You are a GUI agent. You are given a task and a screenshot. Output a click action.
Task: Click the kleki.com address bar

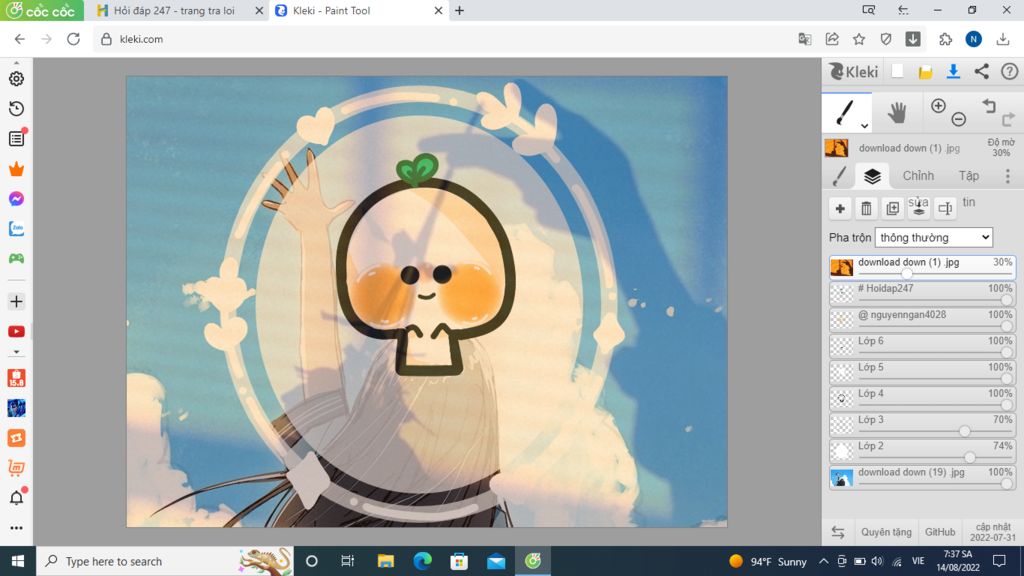[444, 39]
